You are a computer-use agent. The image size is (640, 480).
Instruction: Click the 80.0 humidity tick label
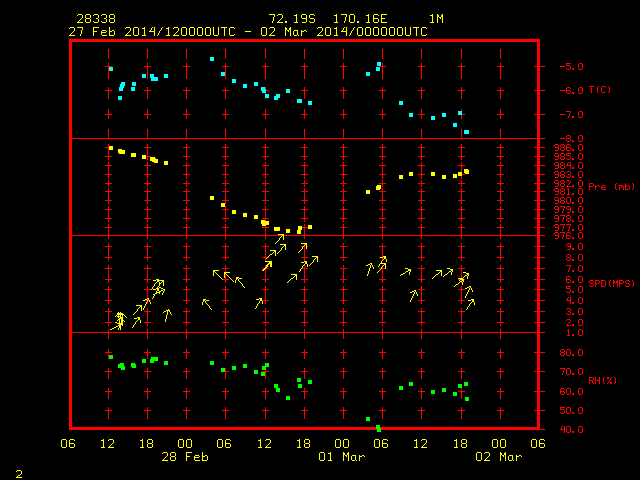tap(571, 353)
